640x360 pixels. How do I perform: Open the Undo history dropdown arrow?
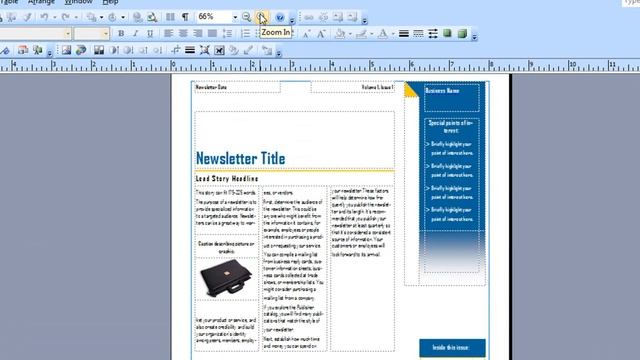pyautogui.click(x=54, y=17)
